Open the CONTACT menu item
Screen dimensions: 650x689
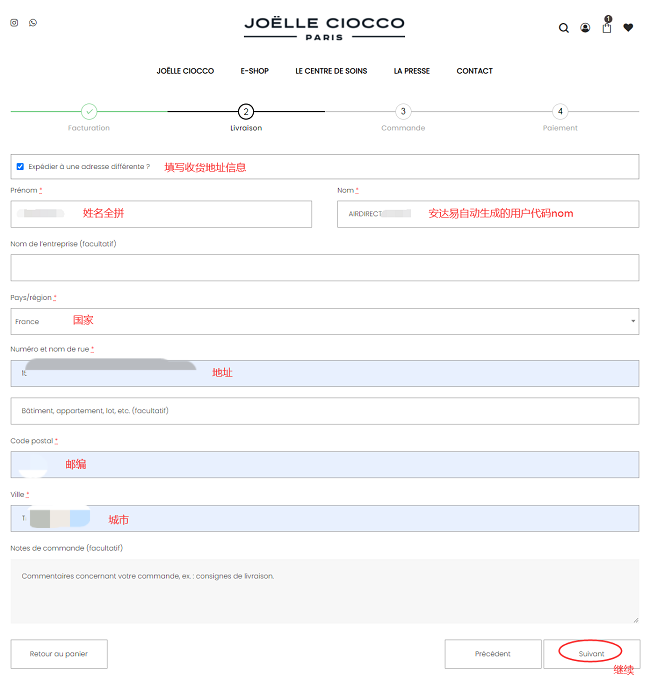474,71
